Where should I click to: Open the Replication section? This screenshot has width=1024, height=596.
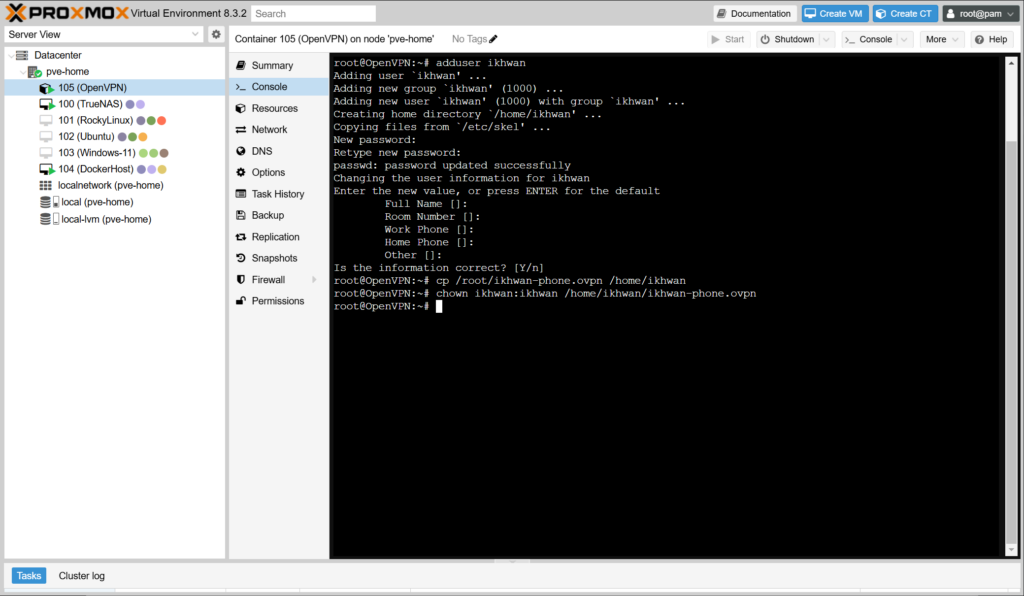275,237
